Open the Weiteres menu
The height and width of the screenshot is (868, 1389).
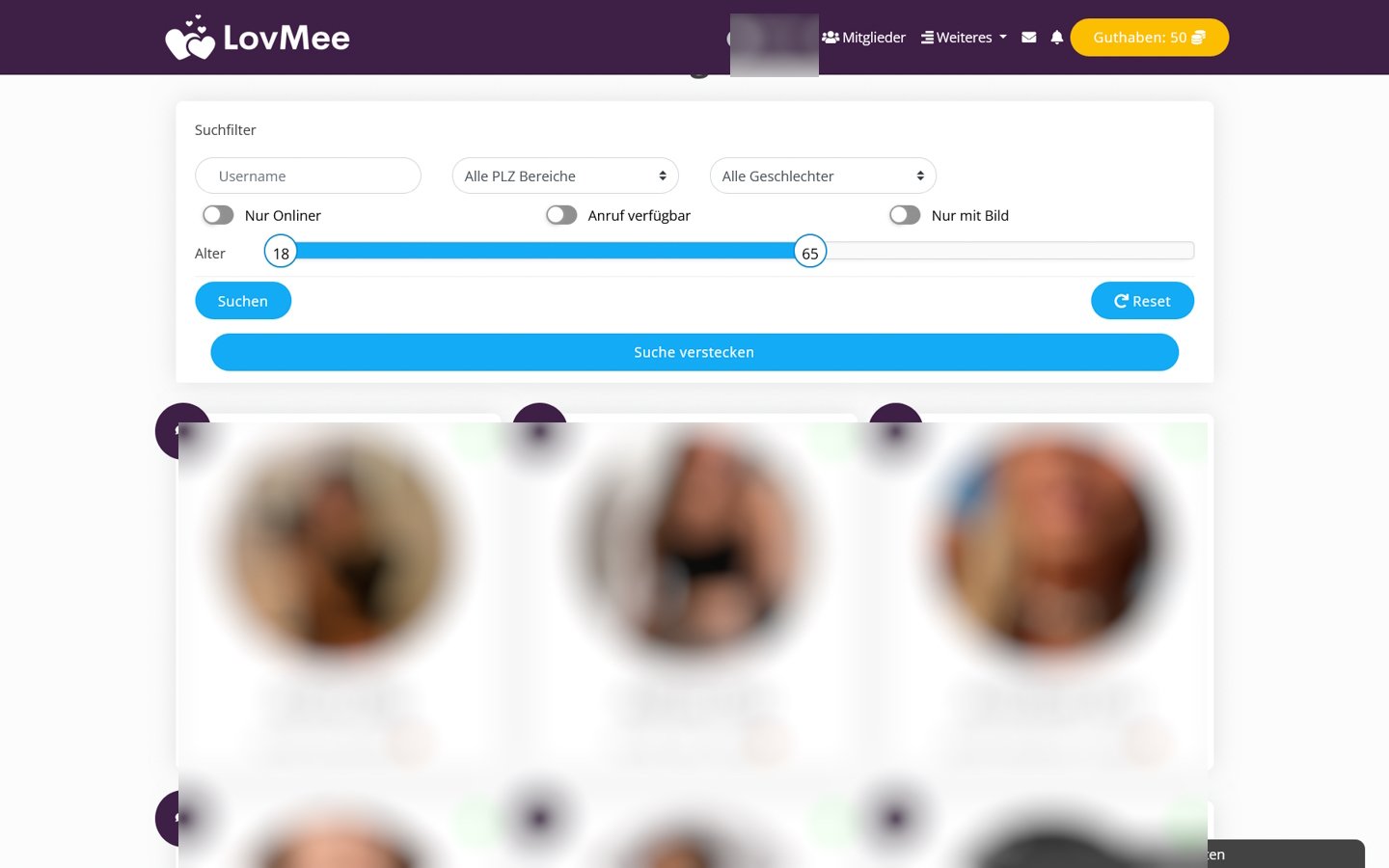click(x=964, y=38)
